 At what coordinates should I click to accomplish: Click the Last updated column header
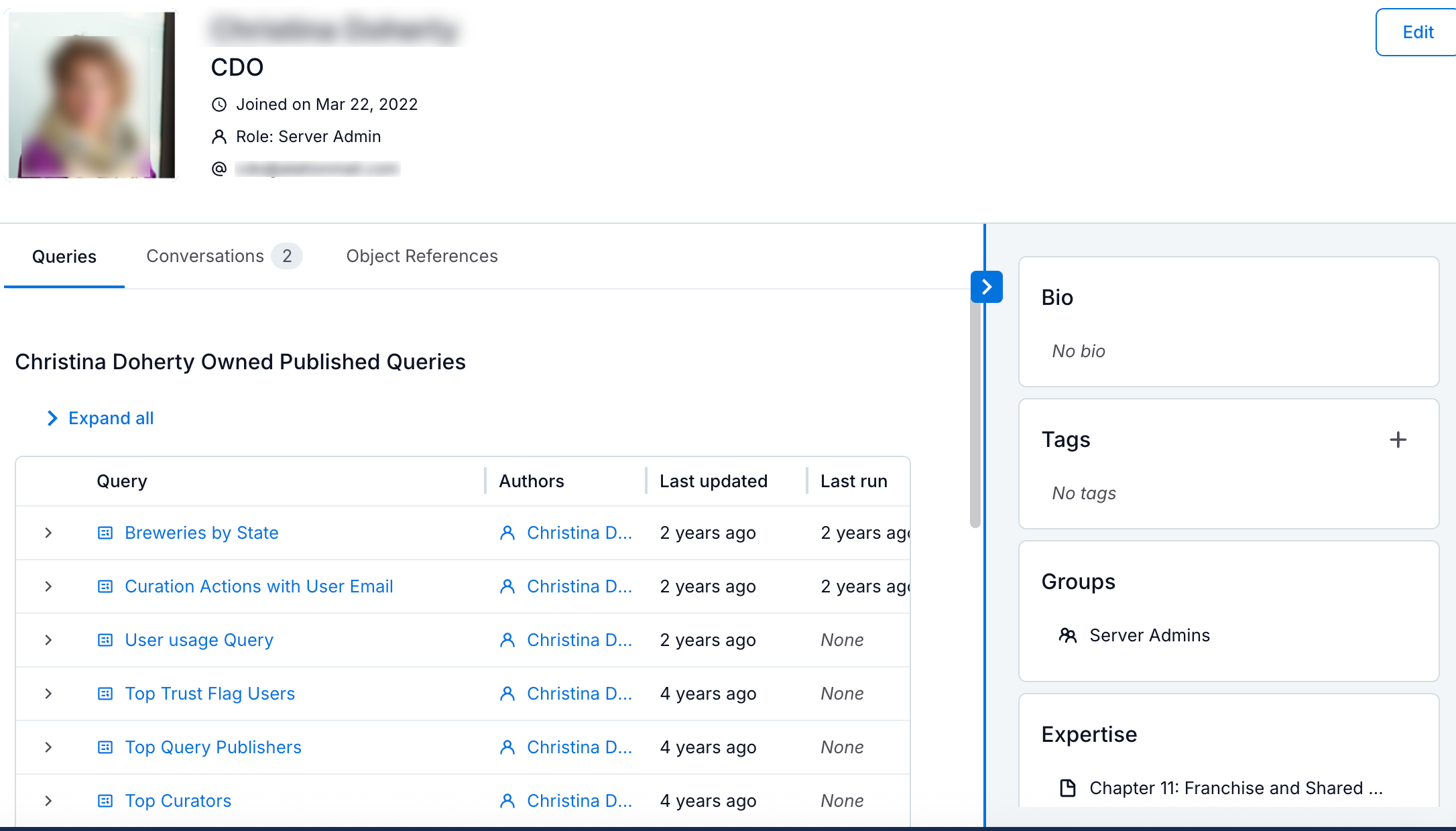point(713,481)
